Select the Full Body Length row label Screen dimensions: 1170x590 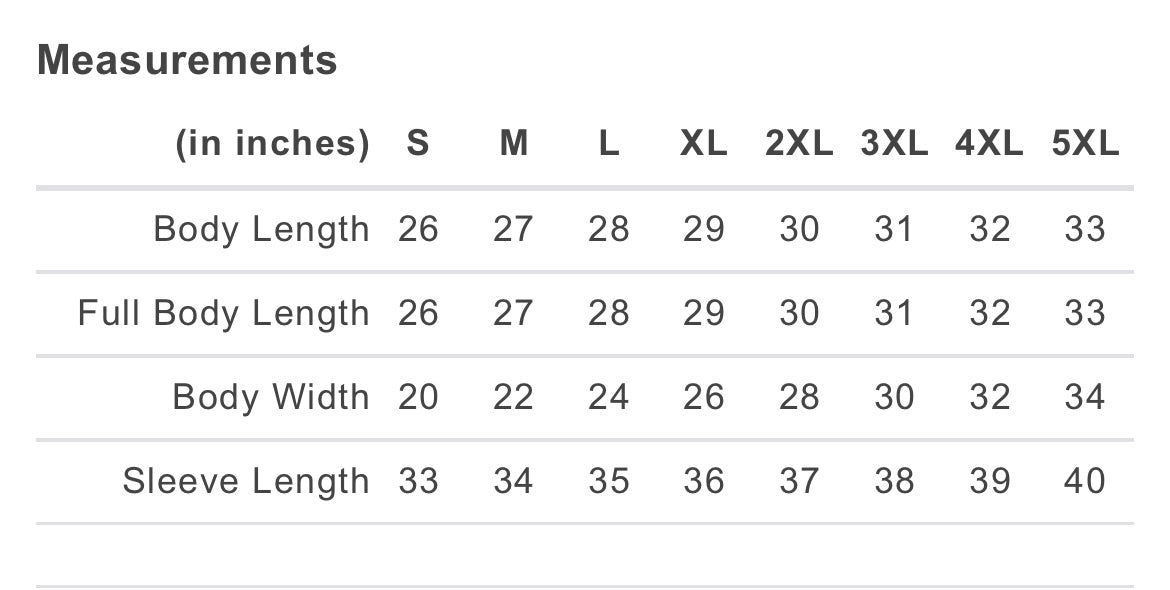pyautogui.click(x=223, y=314)
